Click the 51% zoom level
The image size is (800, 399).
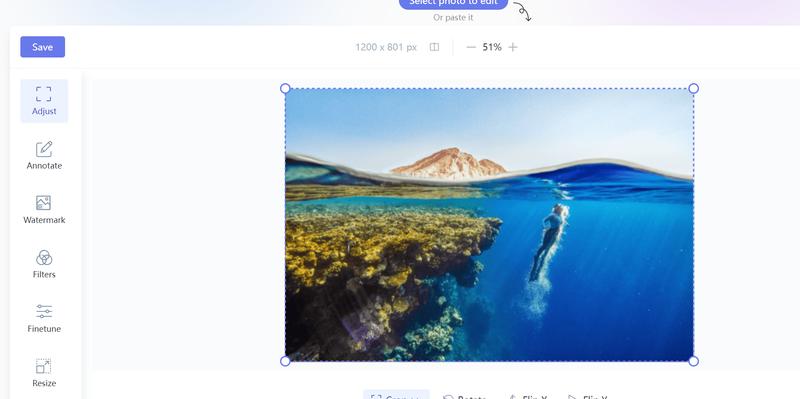point(492,47)
